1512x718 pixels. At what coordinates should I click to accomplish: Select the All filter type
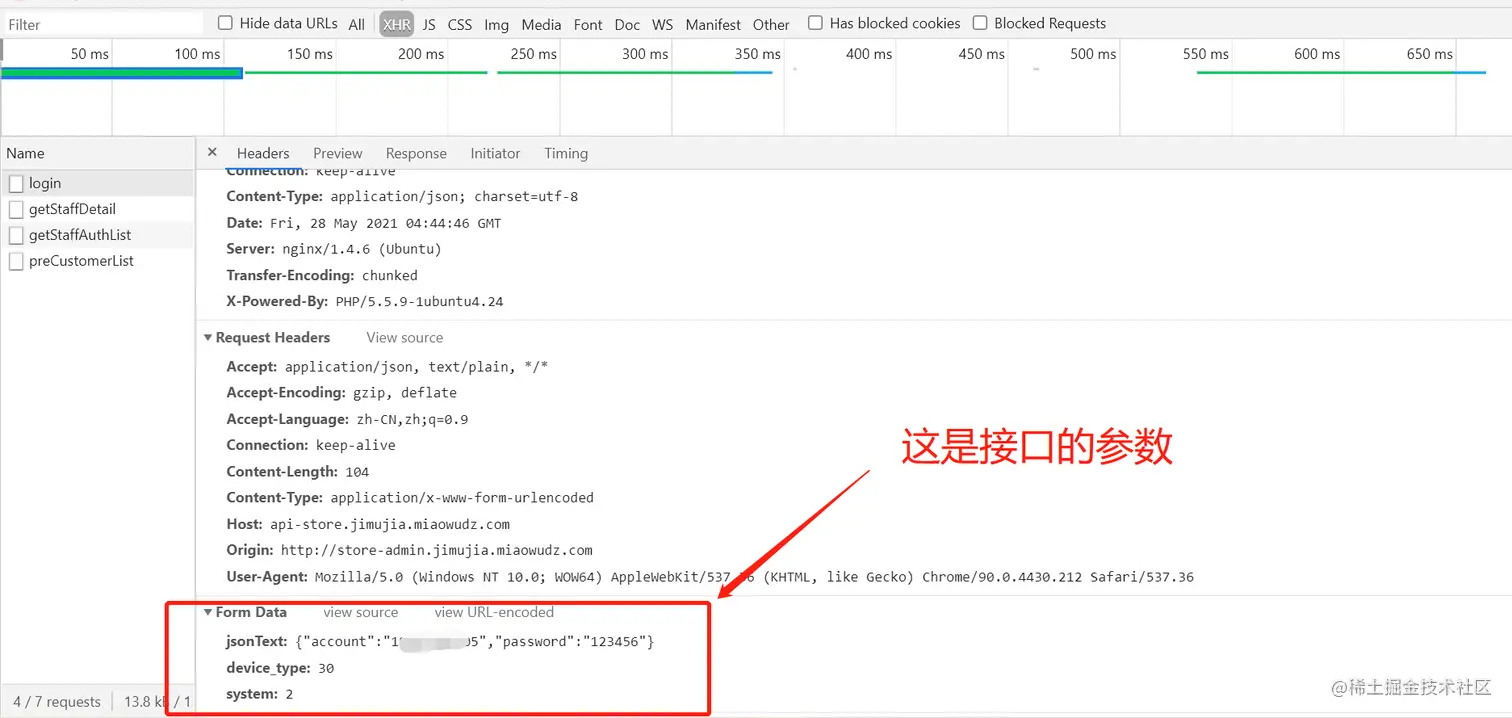pos(356,24)
